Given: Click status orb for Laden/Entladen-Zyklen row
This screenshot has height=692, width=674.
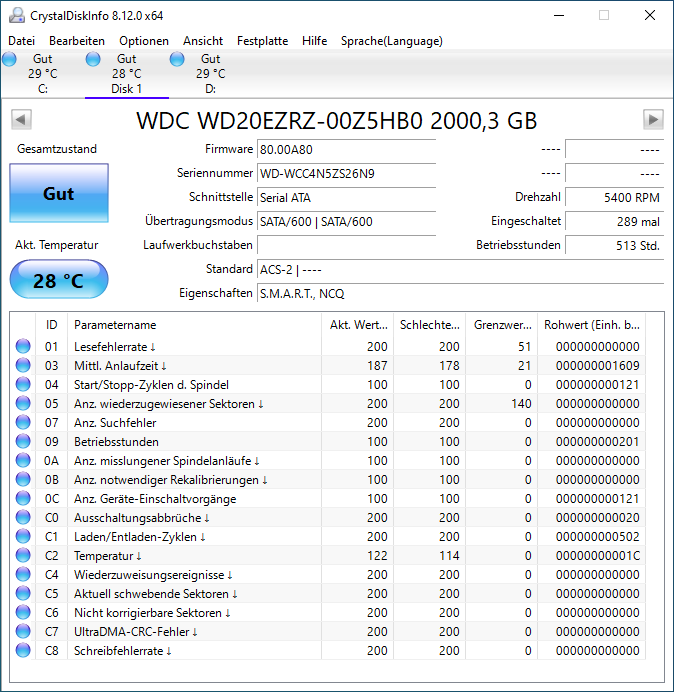Looking at the screenshot, I should click(x=23, y=536).
